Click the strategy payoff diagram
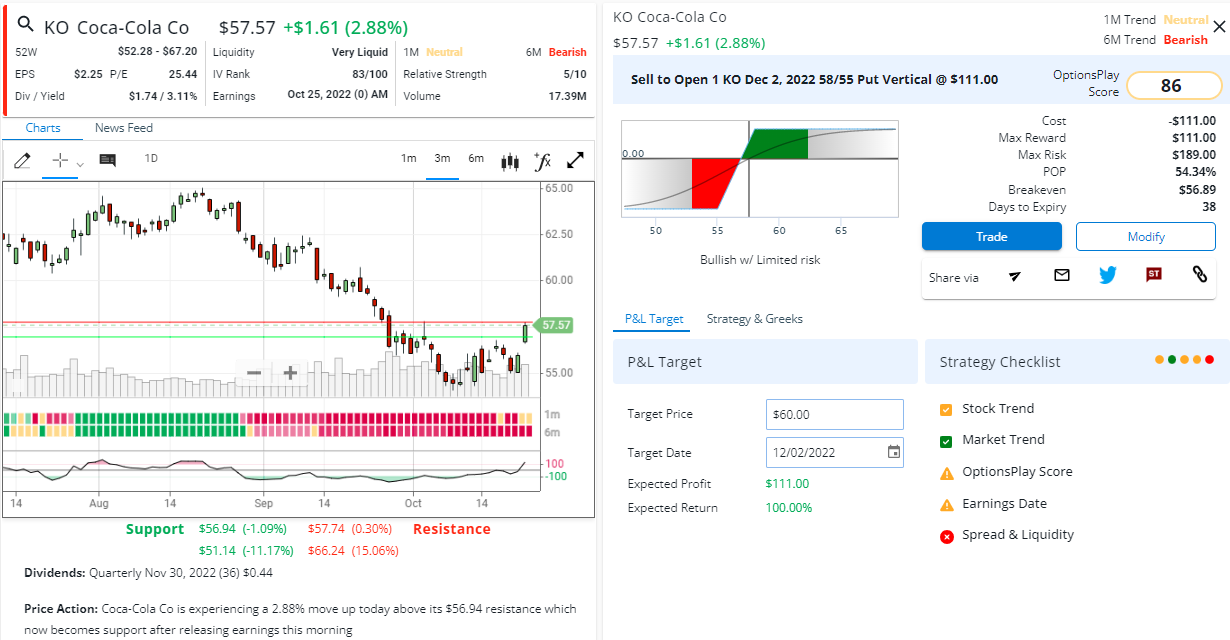 [760, 169]
